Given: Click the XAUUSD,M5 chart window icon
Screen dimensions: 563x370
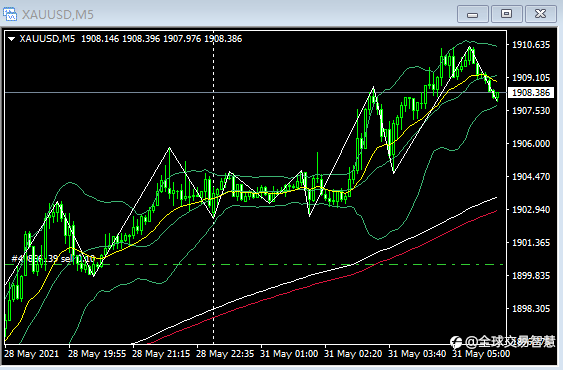Looking at the screenshot, I should tap(10, 14).
